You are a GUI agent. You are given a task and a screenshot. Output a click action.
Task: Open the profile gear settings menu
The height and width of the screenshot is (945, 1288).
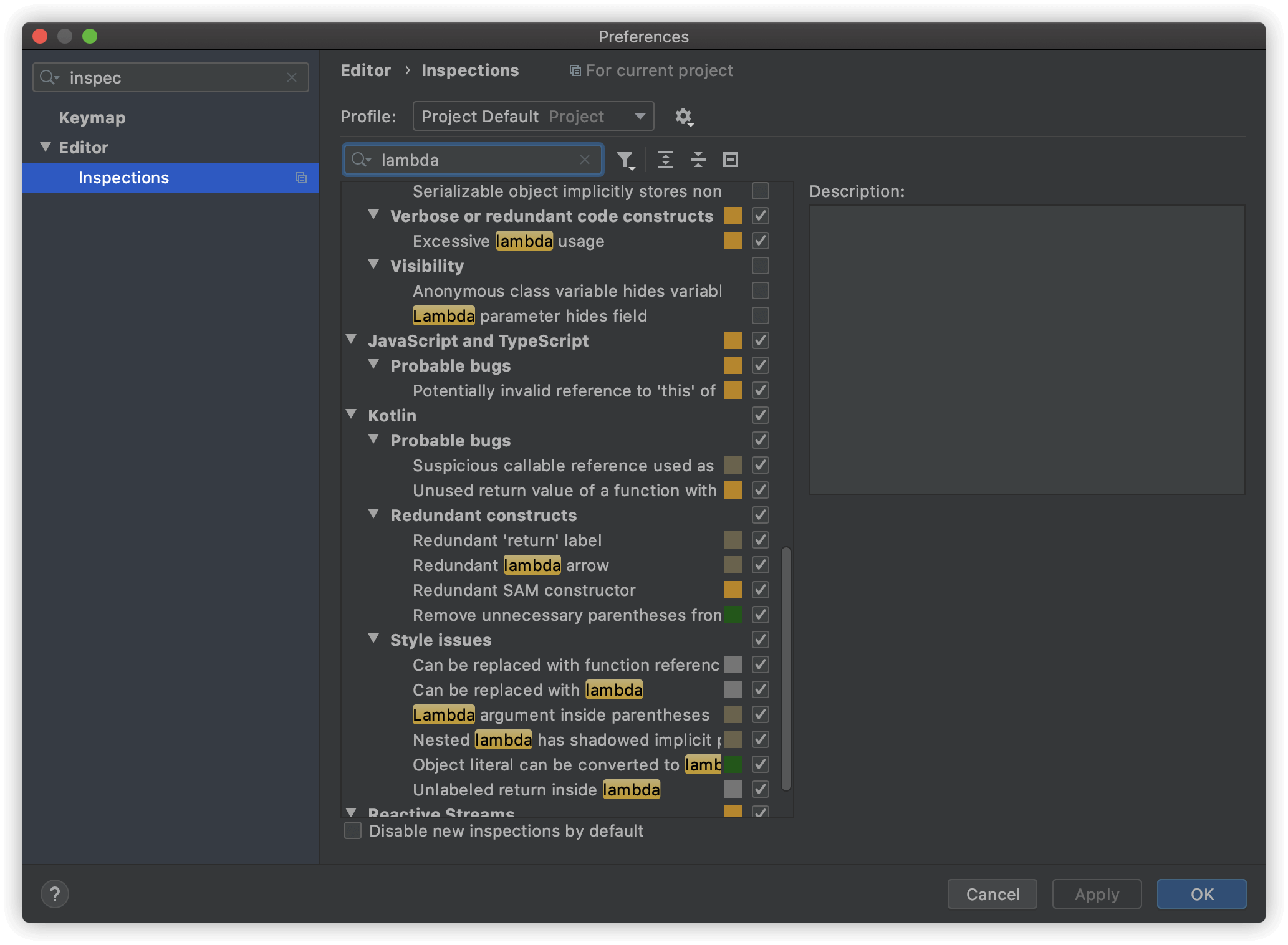pos(684,117)
